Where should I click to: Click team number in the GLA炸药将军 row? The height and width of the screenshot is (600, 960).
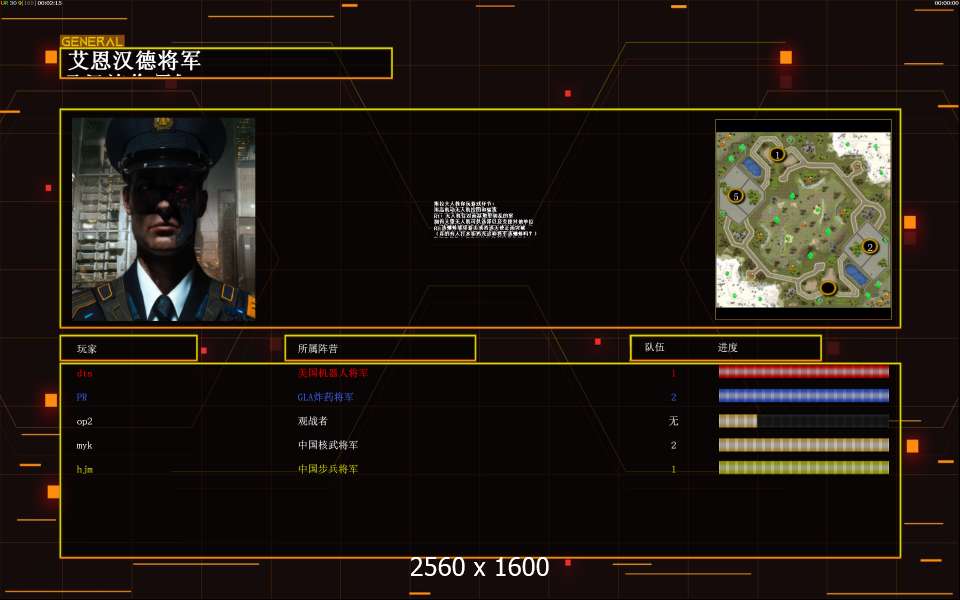[673, 397]
